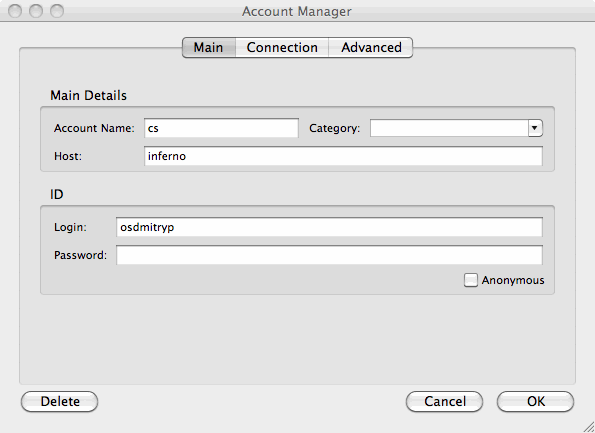Click the Account Manager title bar
This screenshot has height=433, width=595.
(297, 11)
